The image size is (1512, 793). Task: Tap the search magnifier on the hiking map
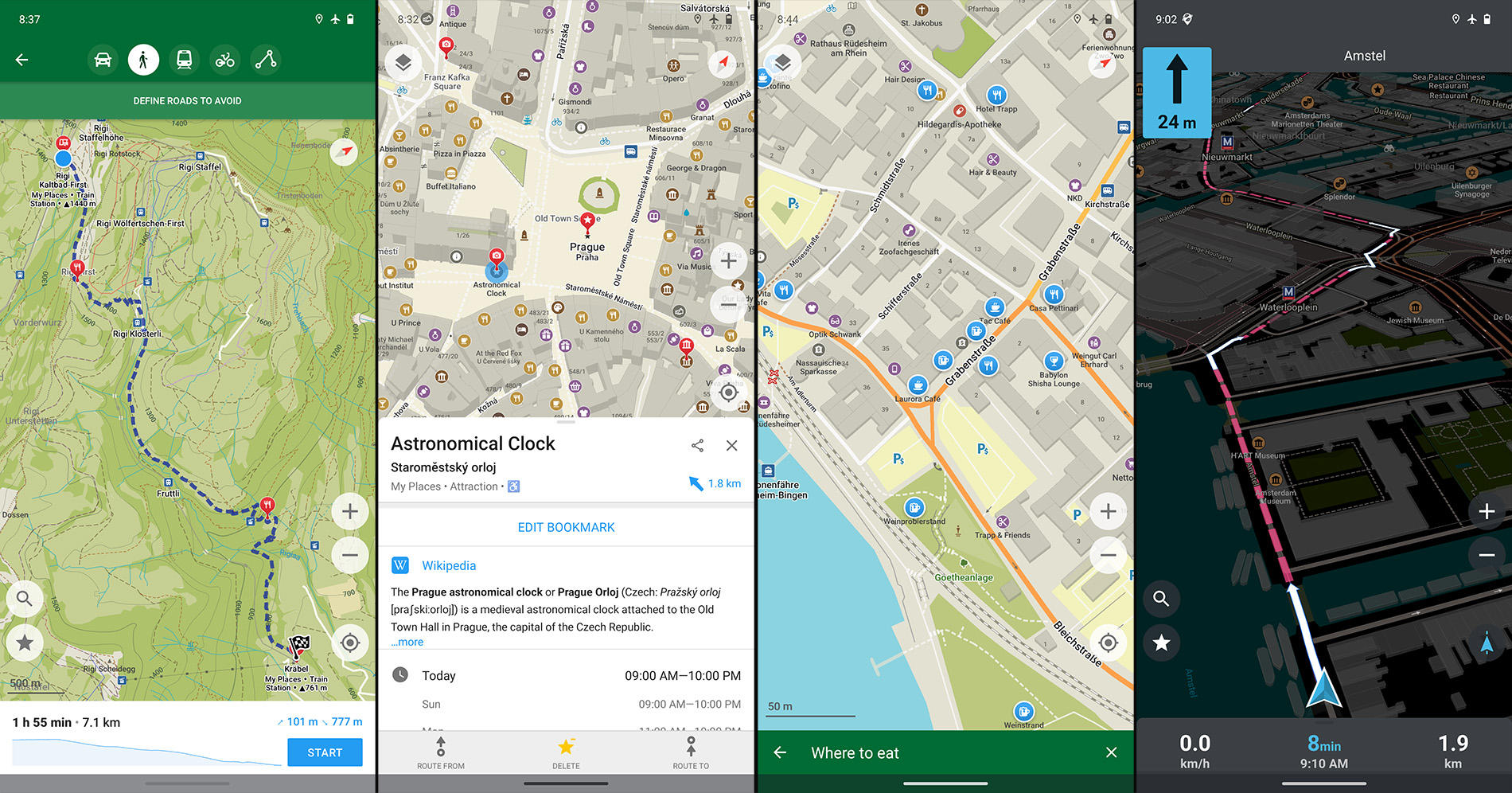25,599
